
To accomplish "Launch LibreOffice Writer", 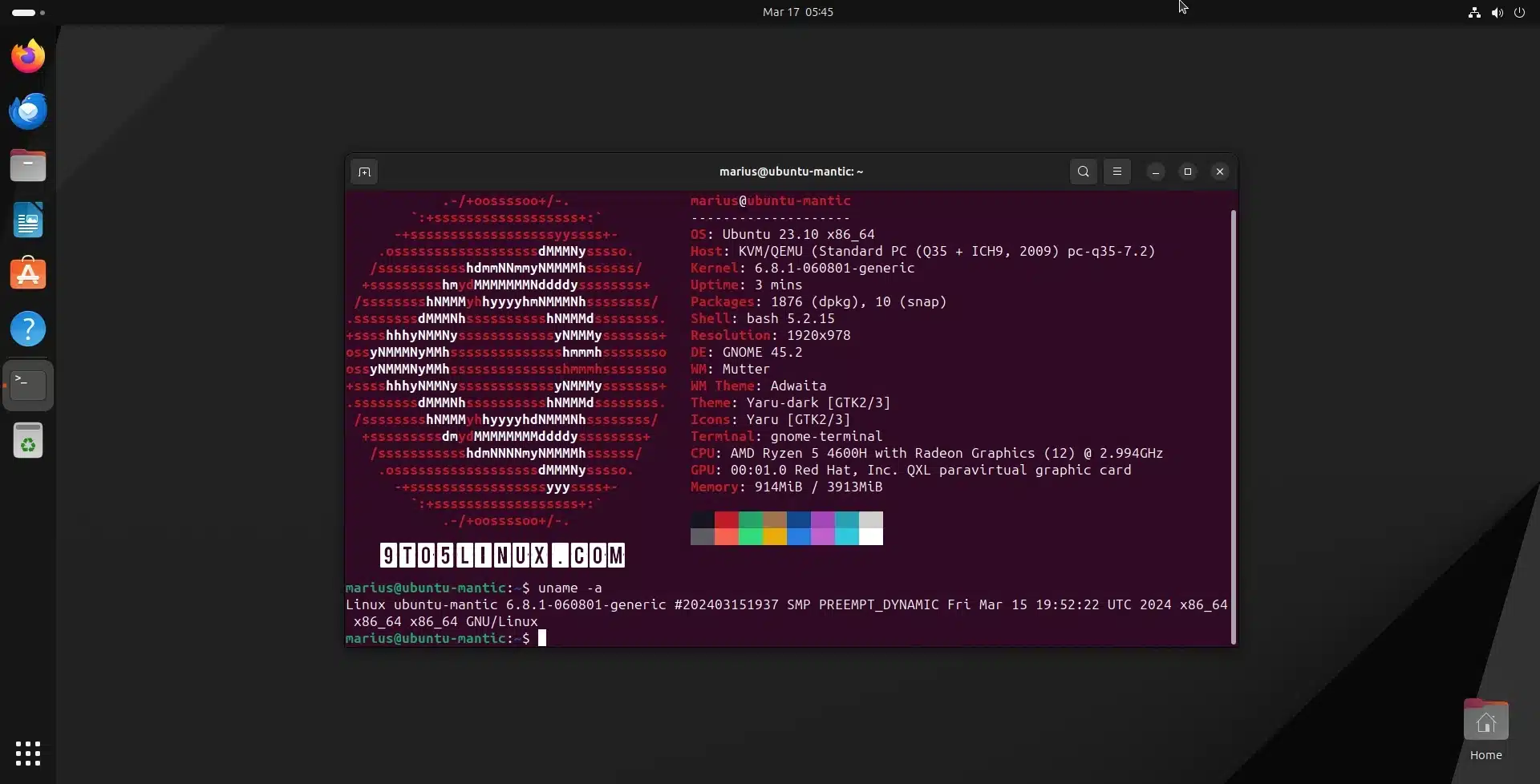I will coord(28,220).
